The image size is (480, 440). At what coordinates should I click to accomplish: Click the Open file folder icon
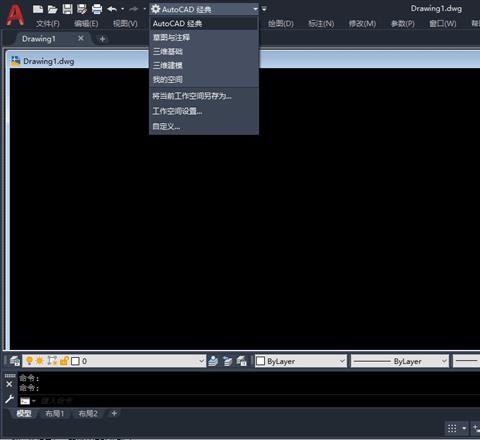tap(52, 9)
